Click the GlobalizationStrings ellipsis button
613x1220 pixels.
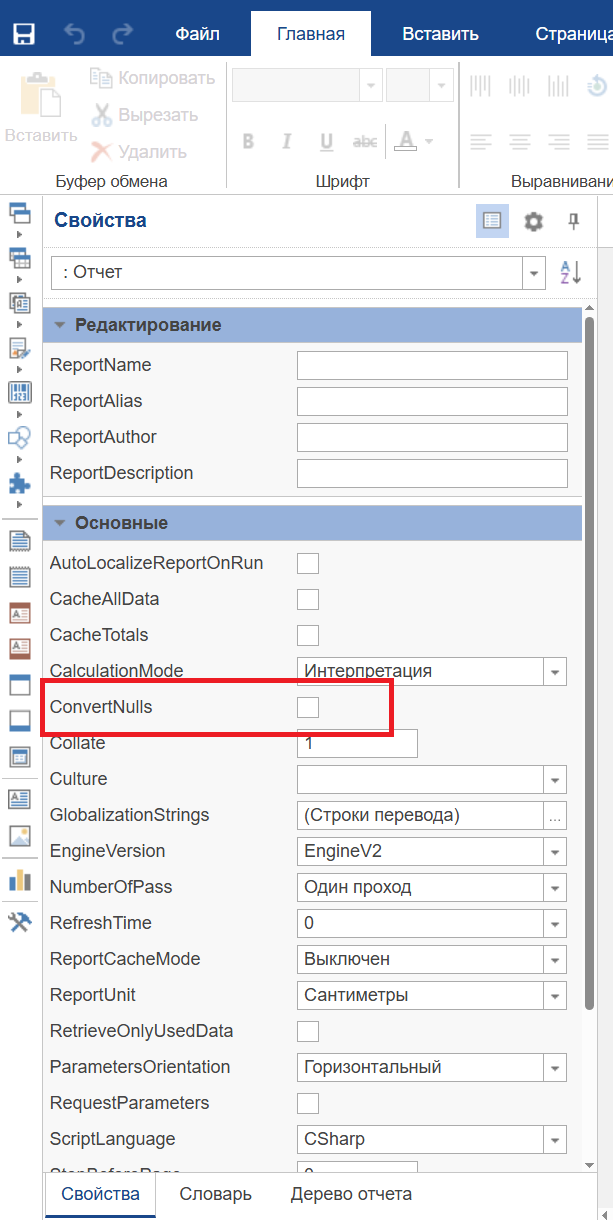pyautogui.click(x=555, y=815)
